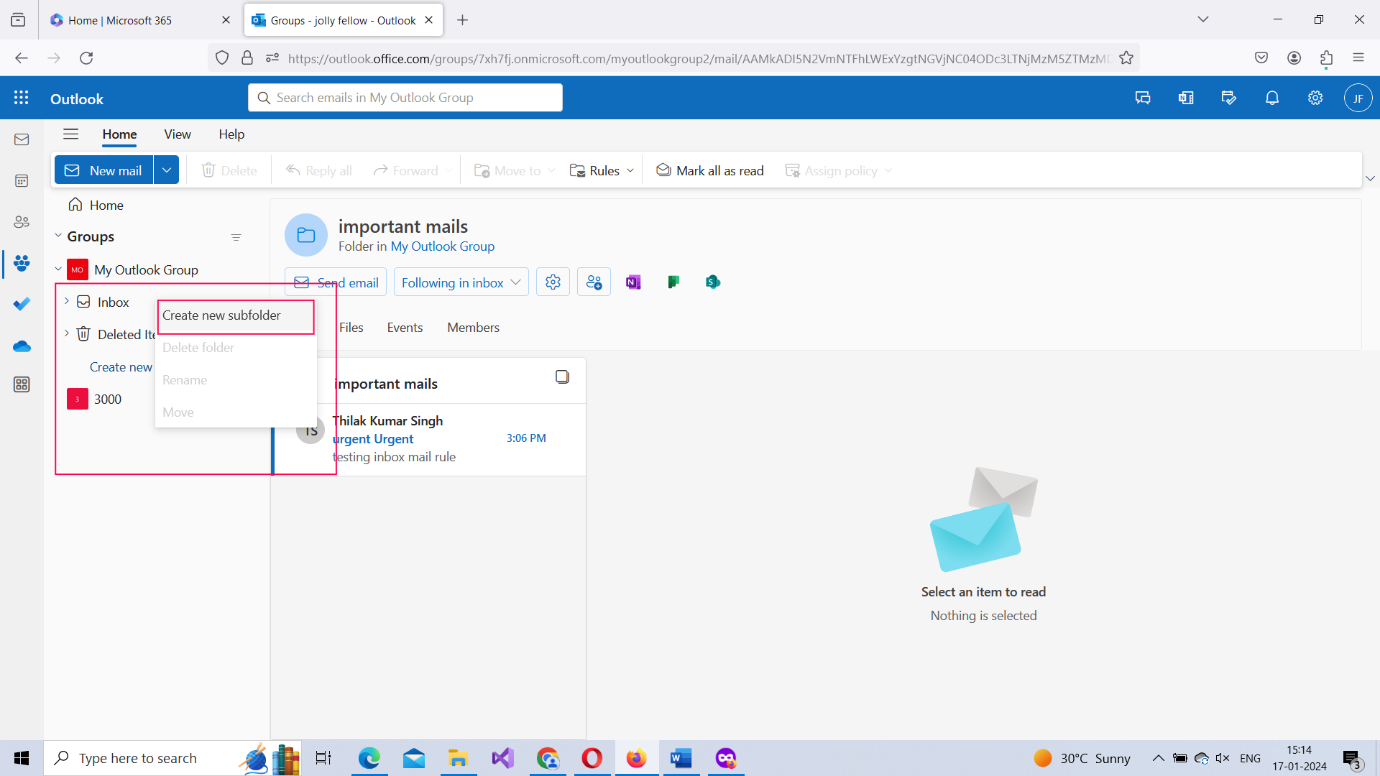Click the browser address bar URL
The width and height of the screenshot is (1380, 776).
click(698, 58)
